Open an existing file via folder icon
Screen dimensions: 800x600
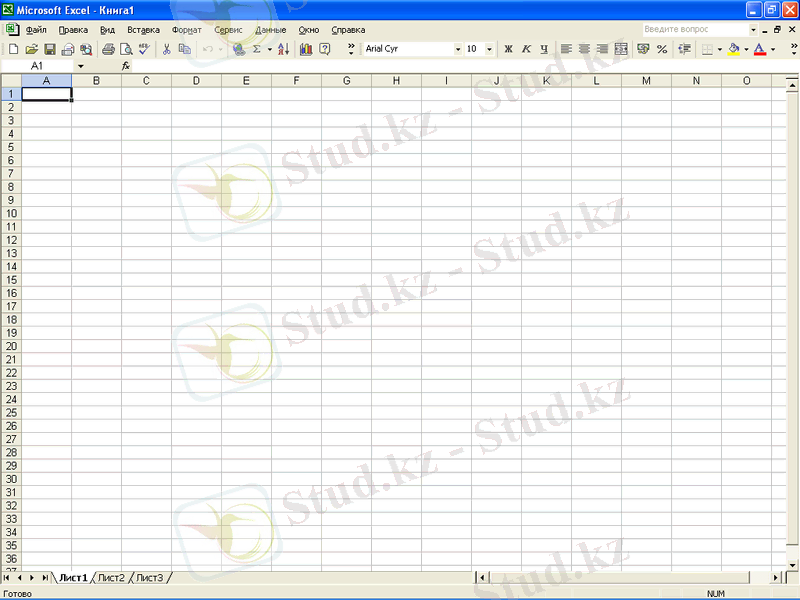pos(32,49)
